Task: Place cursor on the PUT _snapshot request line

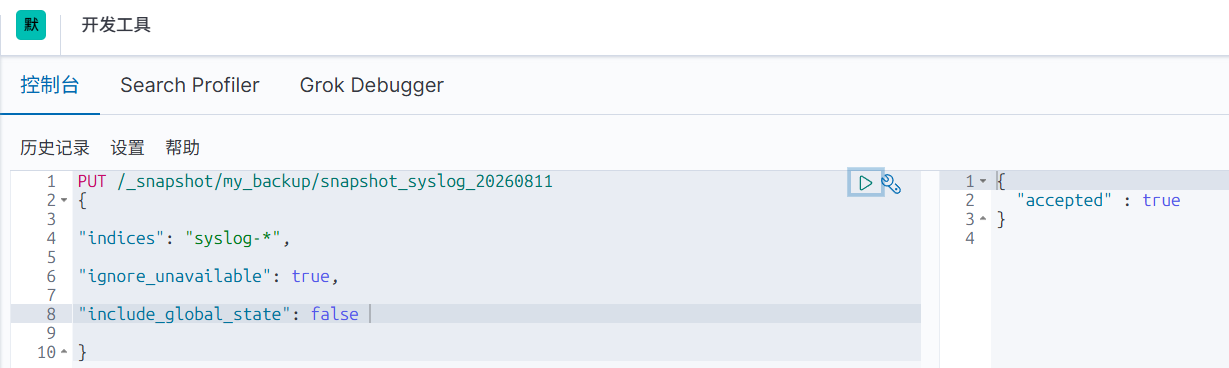Action: click(x=315, y=182)
